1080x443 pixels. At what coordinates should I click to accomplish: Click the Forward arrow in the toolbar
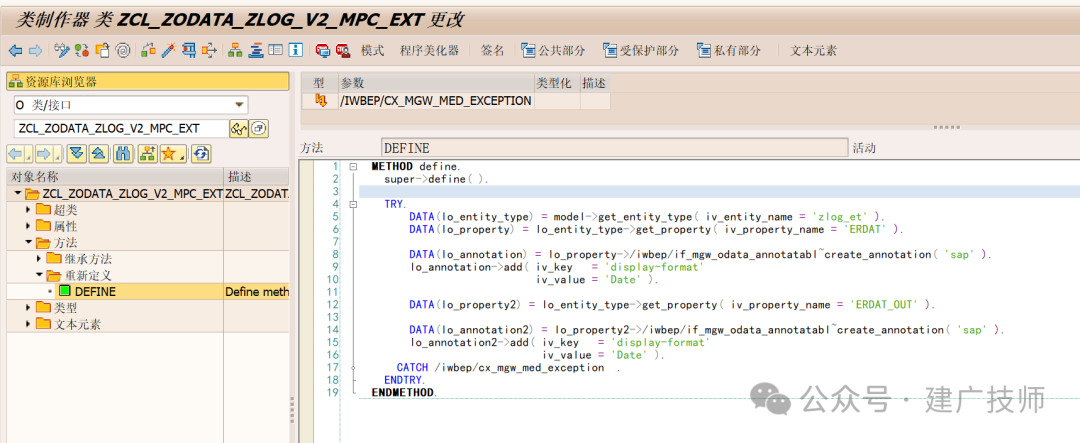[x=35, y=50]
